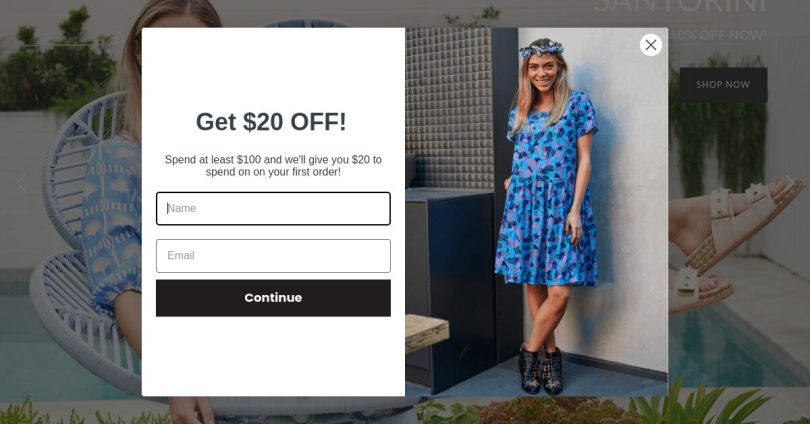Click the empty area below the Continue button
The height and width of the screenshot is (424, 810).
273,356
